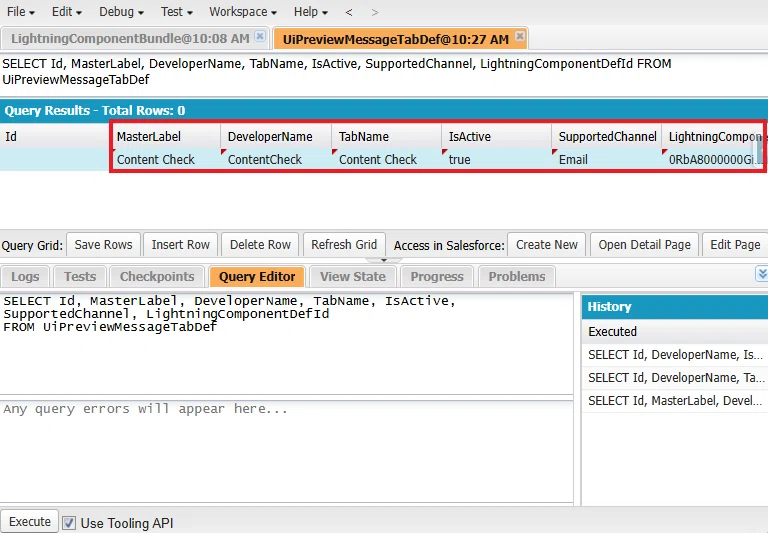Open the Test menu
The height and width of the screenshot is (533, 768).
(176, 12)
